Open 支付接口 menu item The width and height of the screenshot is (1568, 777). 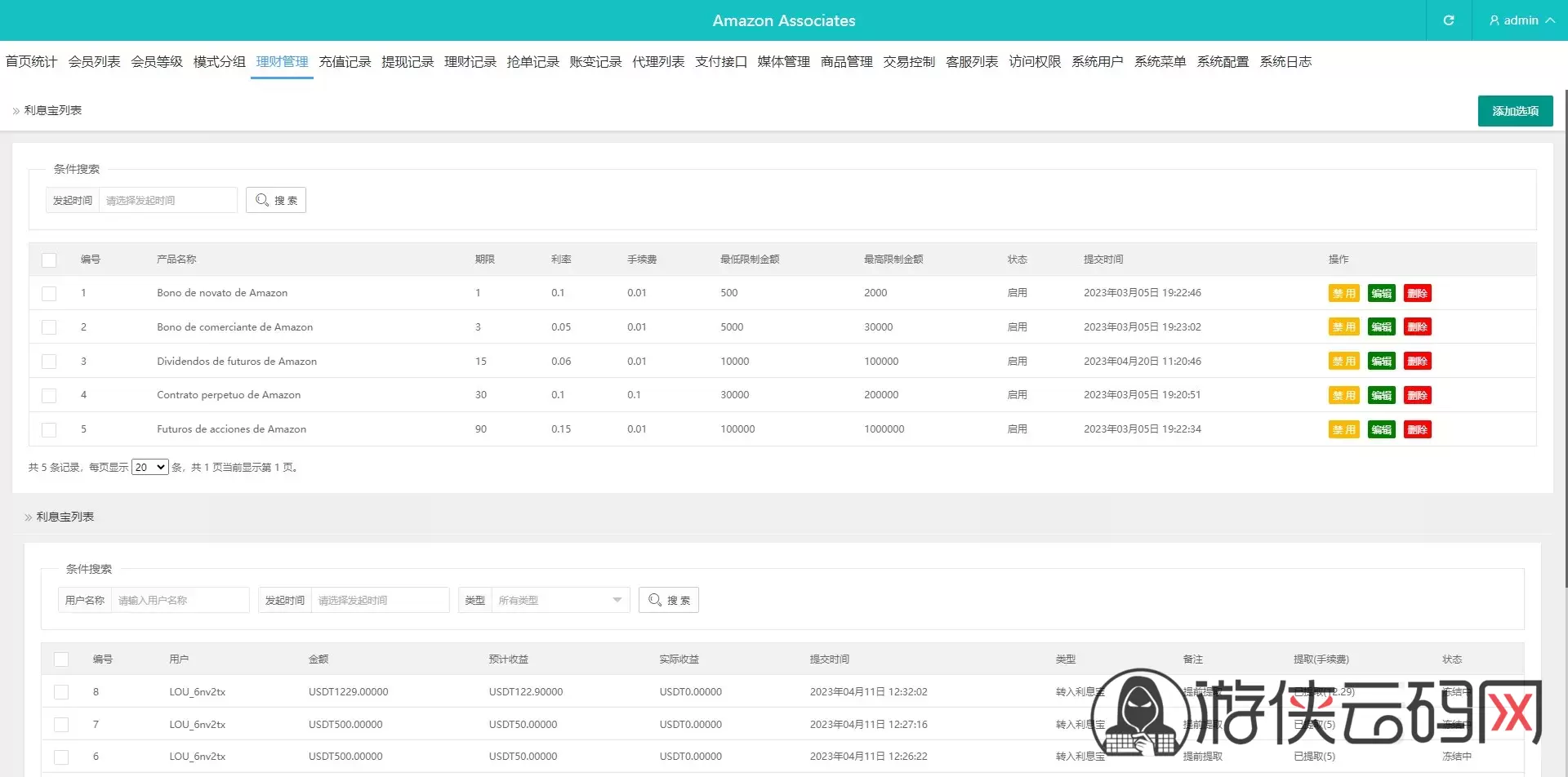coord(721,61)
